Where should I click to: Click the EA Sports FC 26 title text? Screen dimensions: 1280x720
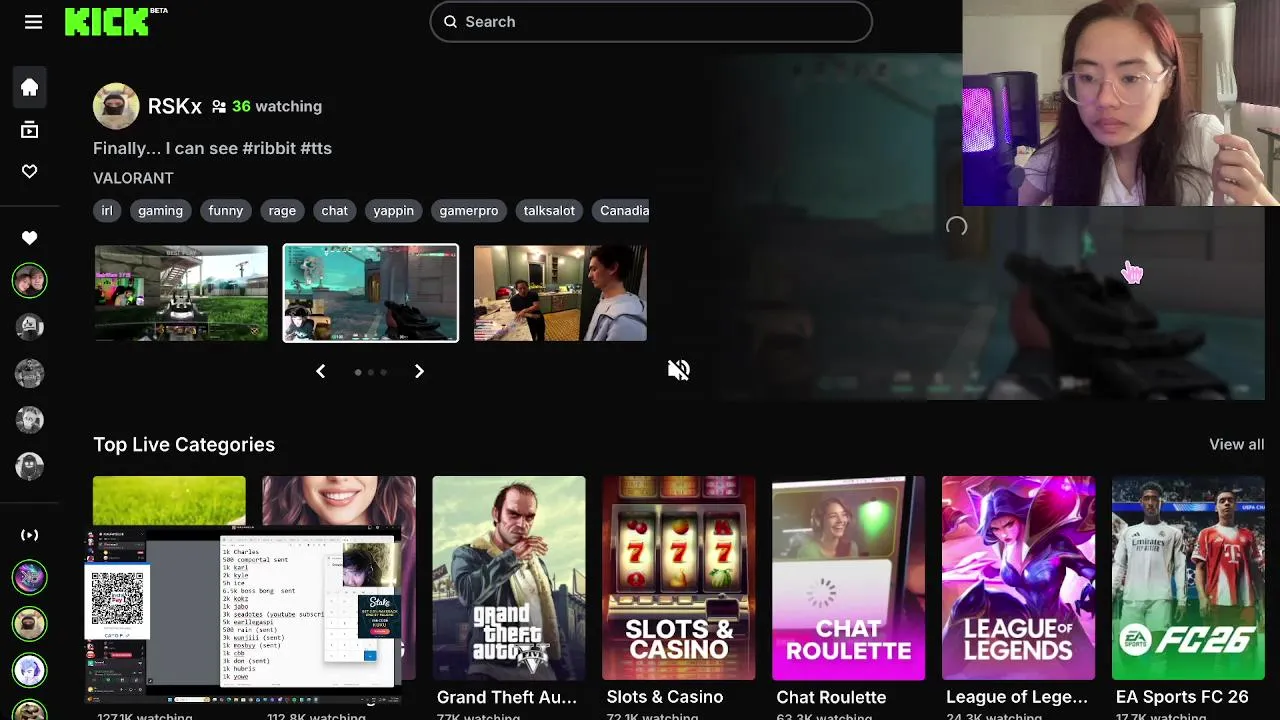click(1182, 697)
